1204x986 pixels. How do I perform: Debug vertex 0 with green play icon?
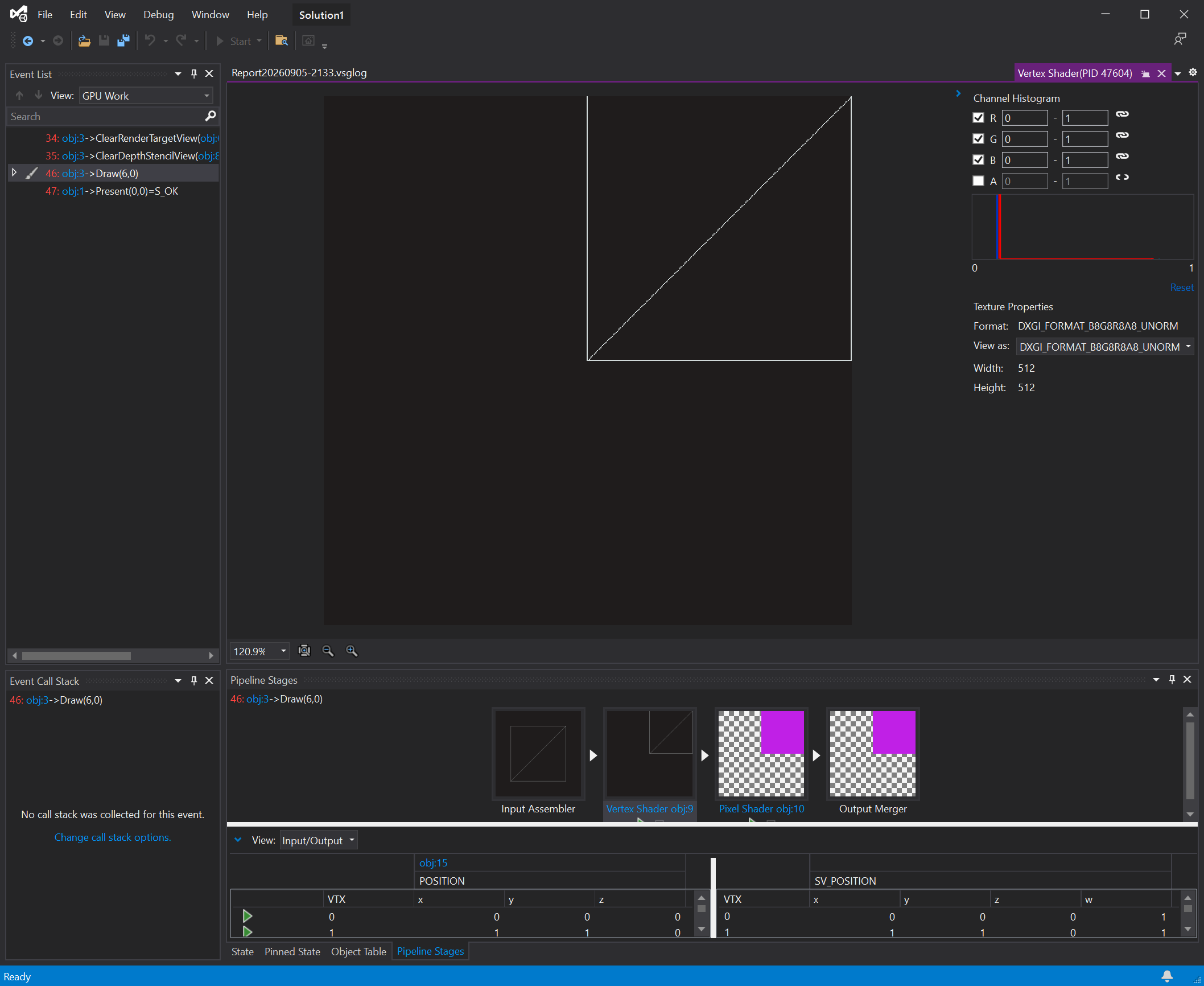click(248, 916)
